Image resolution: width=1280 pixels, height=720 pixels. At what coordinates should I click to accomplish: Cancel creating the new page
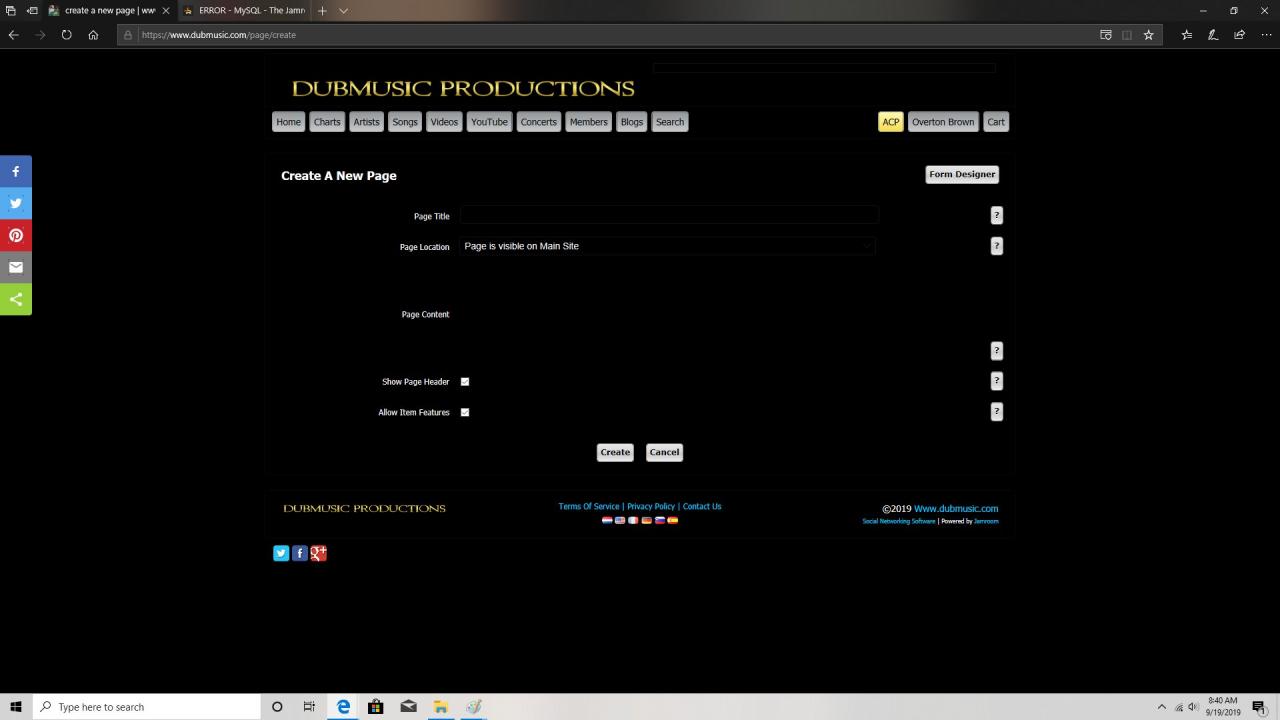(x=664, y=452)
